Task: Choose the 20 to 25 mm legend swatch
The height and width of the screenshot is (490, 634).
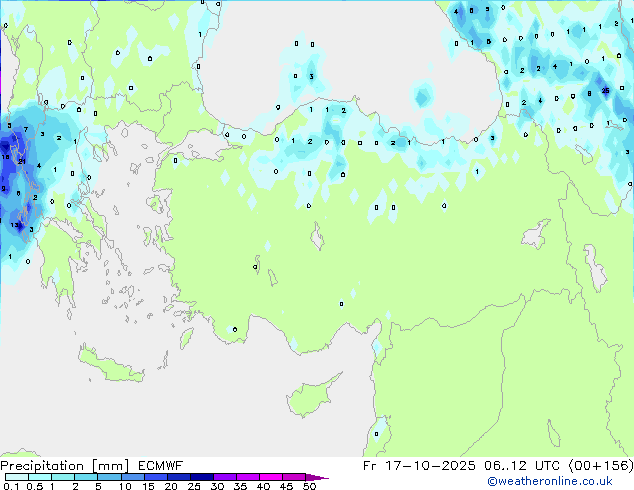Action: coord(178,477)
